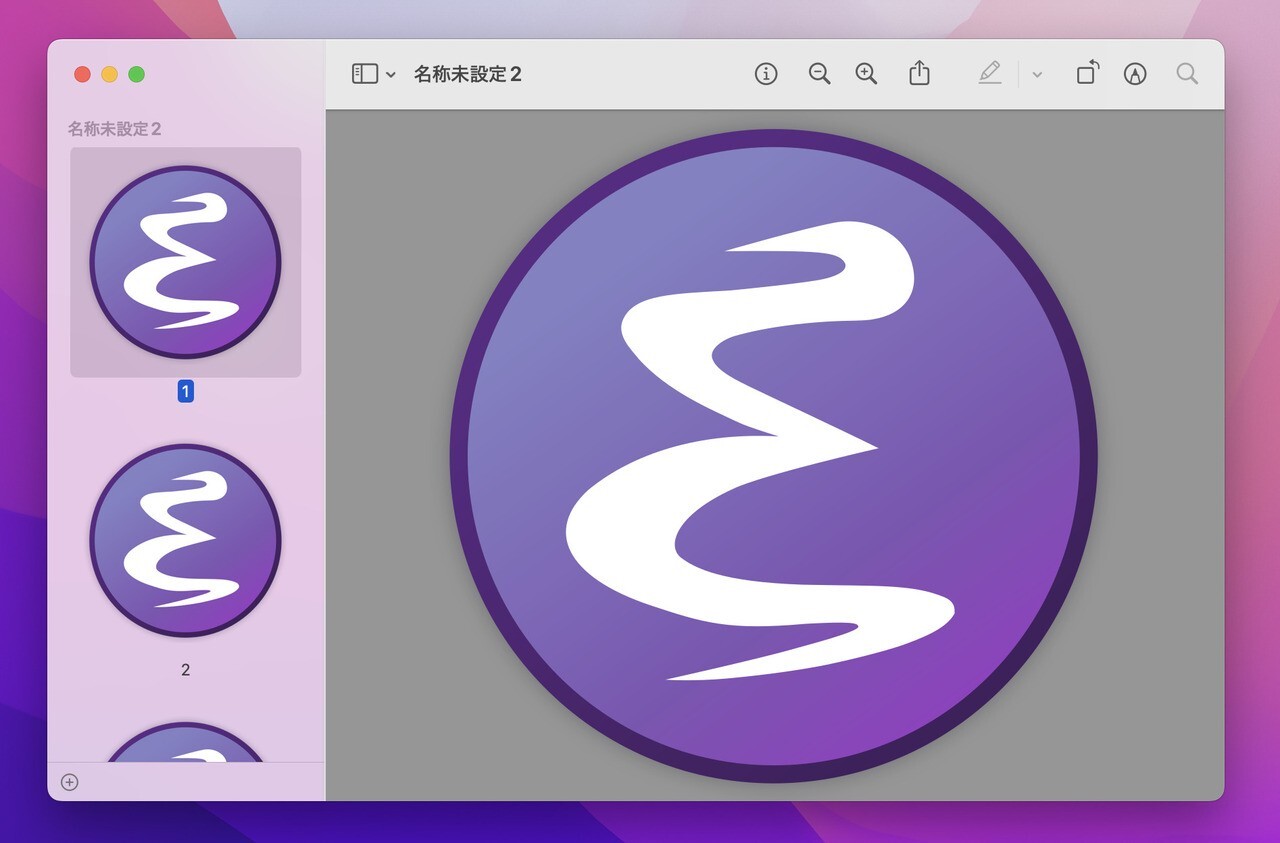1280x843 pixels.
Task: Open the sidebar view options chevron
Action: [390, 73]
